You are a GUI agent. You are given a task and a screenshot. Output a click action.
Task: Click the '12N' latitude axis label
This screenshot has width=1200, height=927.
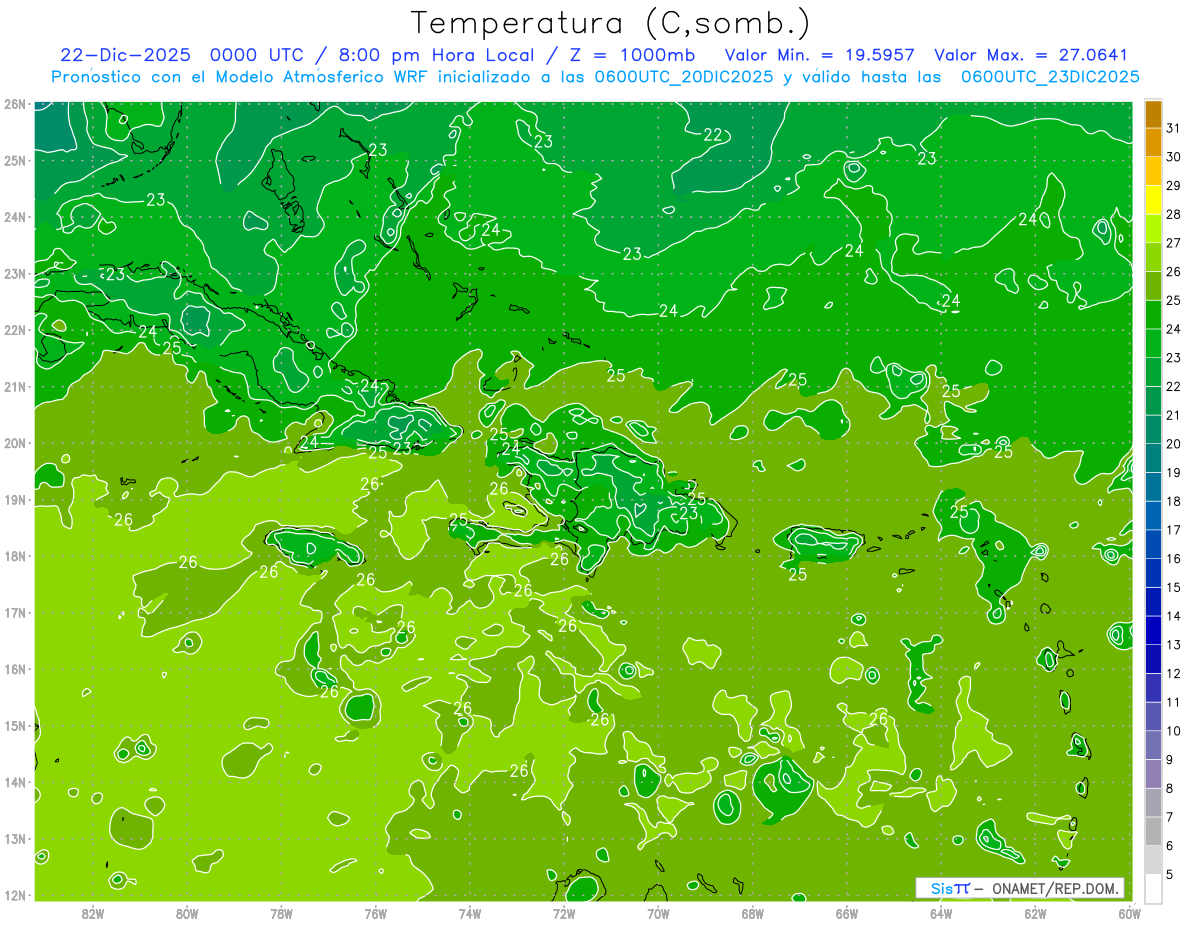click(14, 895)
